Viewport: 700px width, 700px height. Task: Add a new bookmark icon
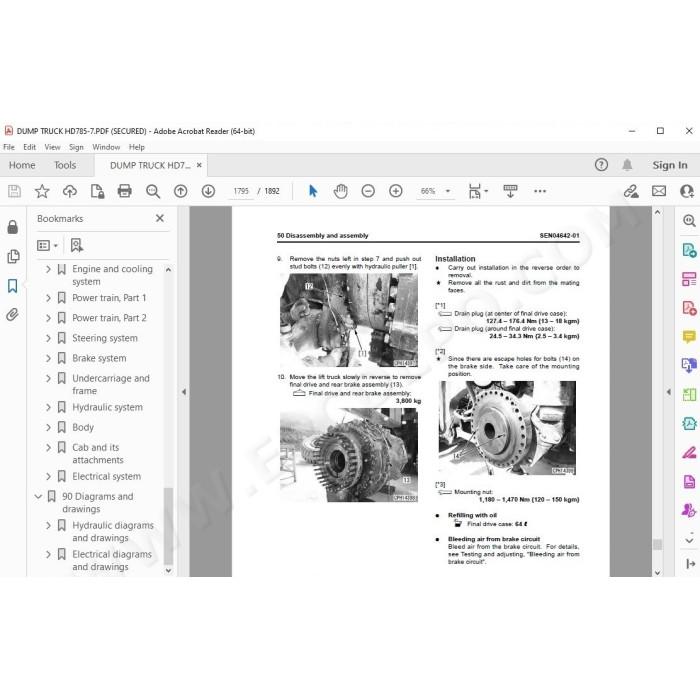click(x=77, y=245)
